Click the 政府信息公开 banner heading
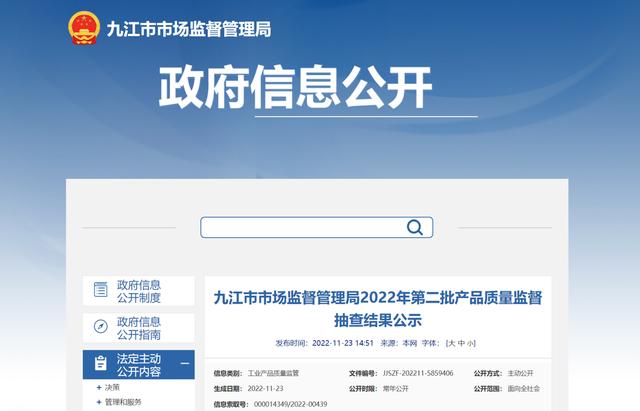Image resolution: width=640 pixels, height=411 pixels. 295,90
